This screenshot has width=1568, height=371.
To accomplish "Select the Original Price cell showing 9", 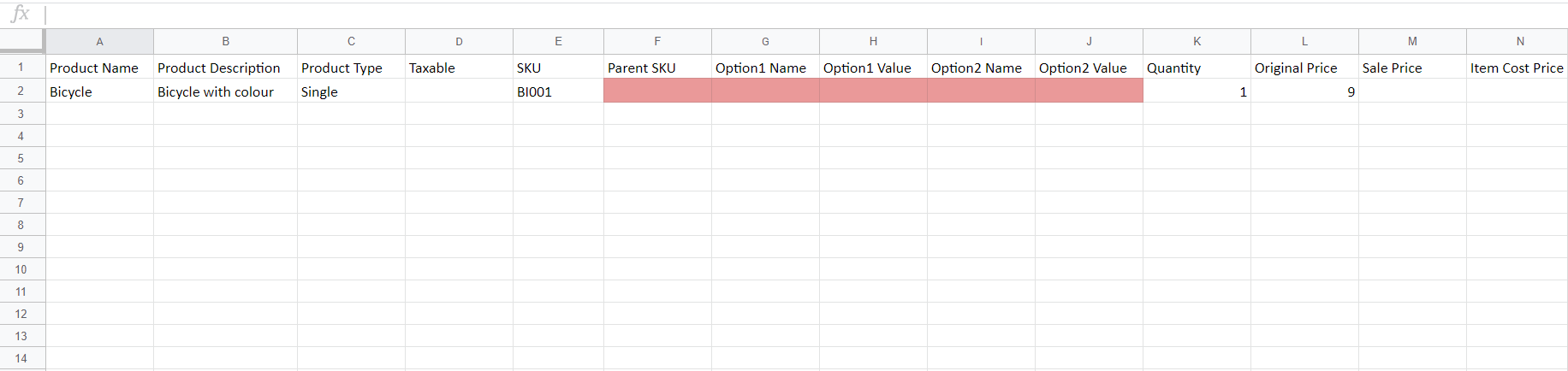I will click(x=1304, y=91).
